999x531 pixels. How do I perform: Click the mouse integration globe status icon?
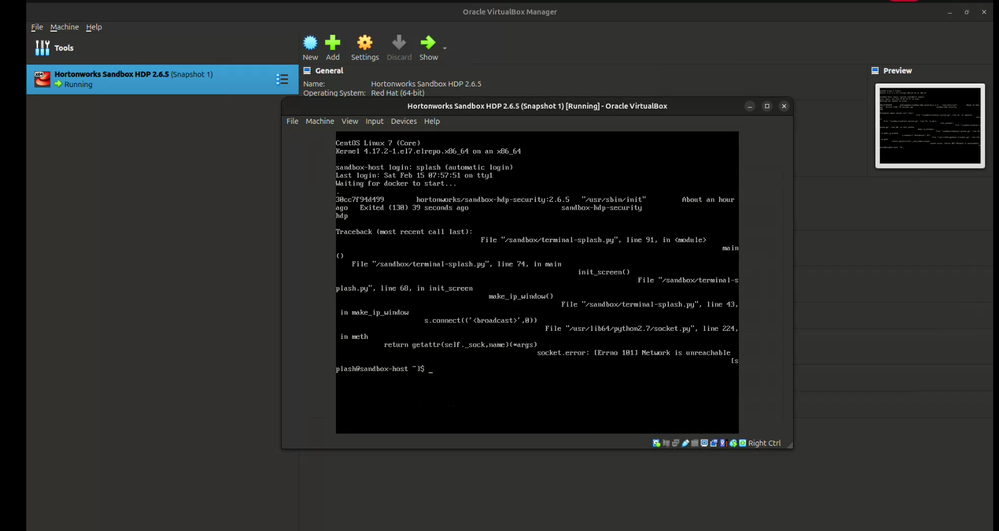click(733, 443)
